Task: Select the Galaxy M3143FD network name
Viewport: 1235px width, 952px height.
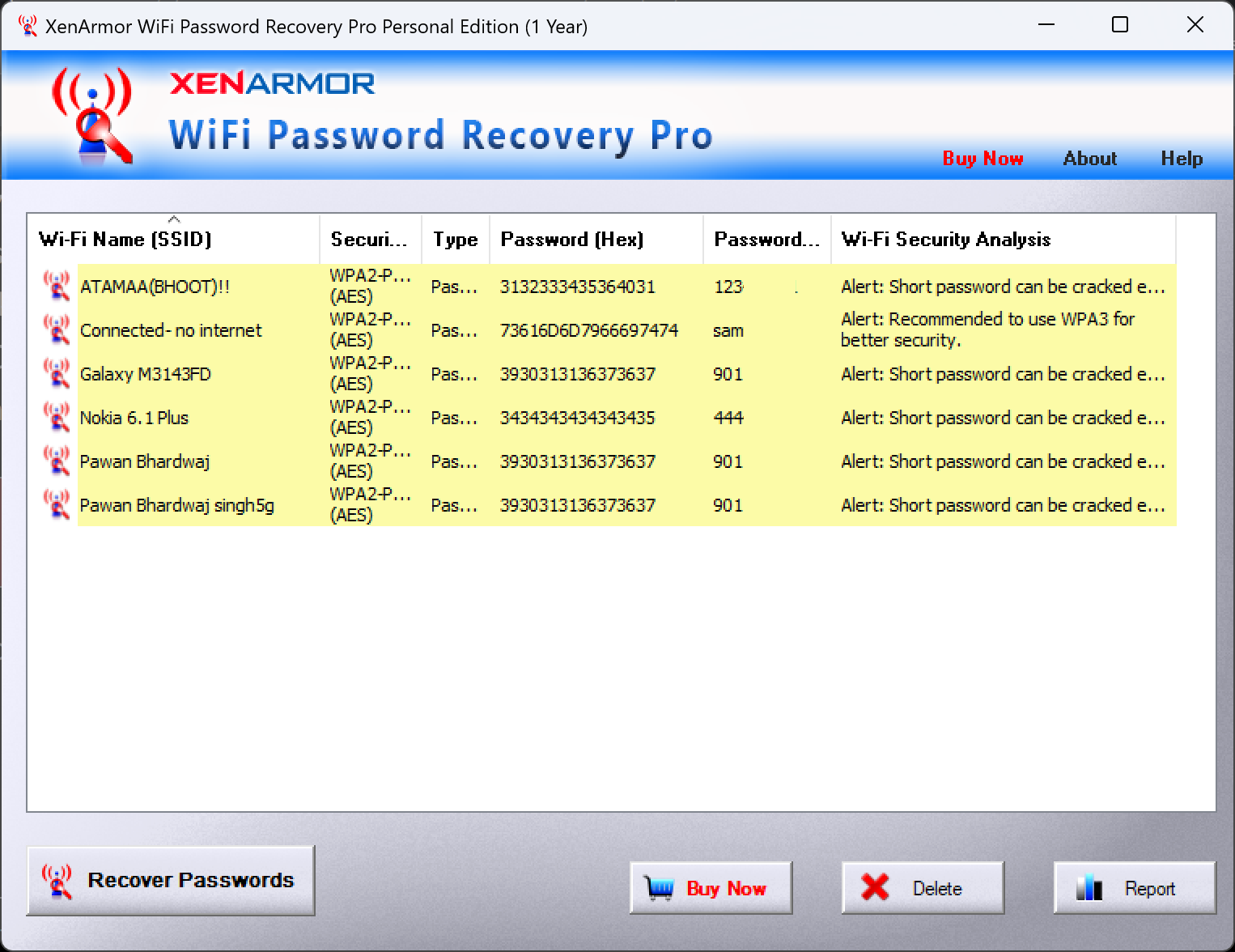Action: 146,374
